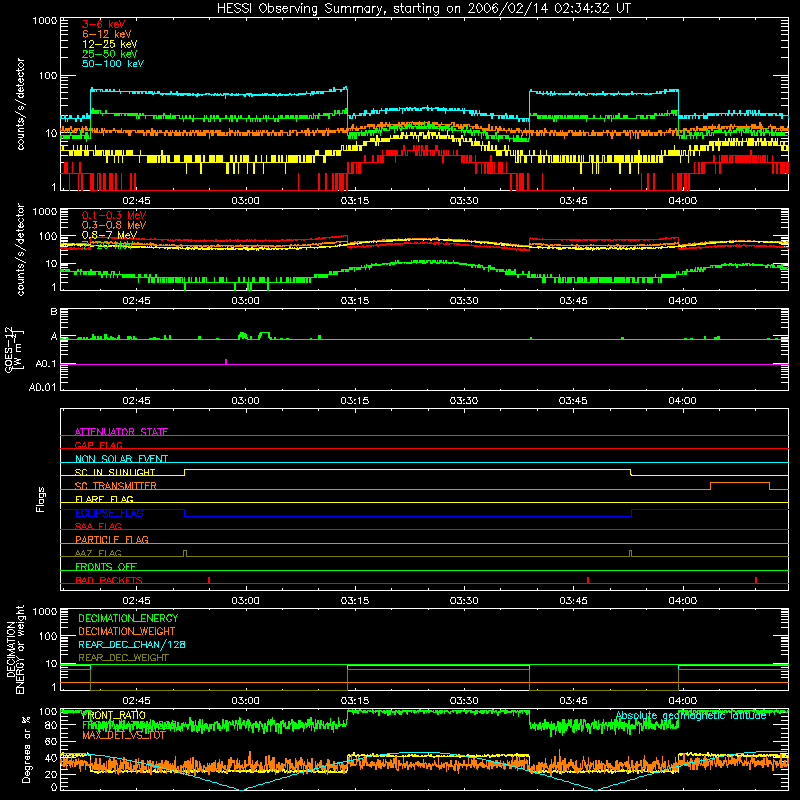Select the GAP_FLAG label

tap(98, 445)
